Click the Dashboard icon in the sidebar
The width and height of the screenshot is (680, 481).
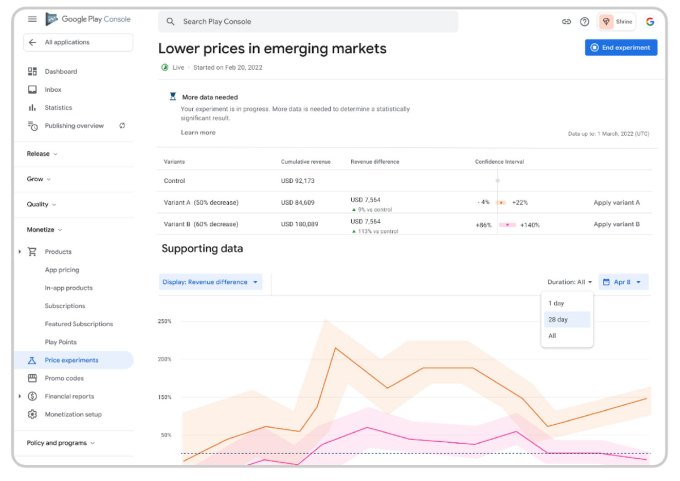coord(32,71)
